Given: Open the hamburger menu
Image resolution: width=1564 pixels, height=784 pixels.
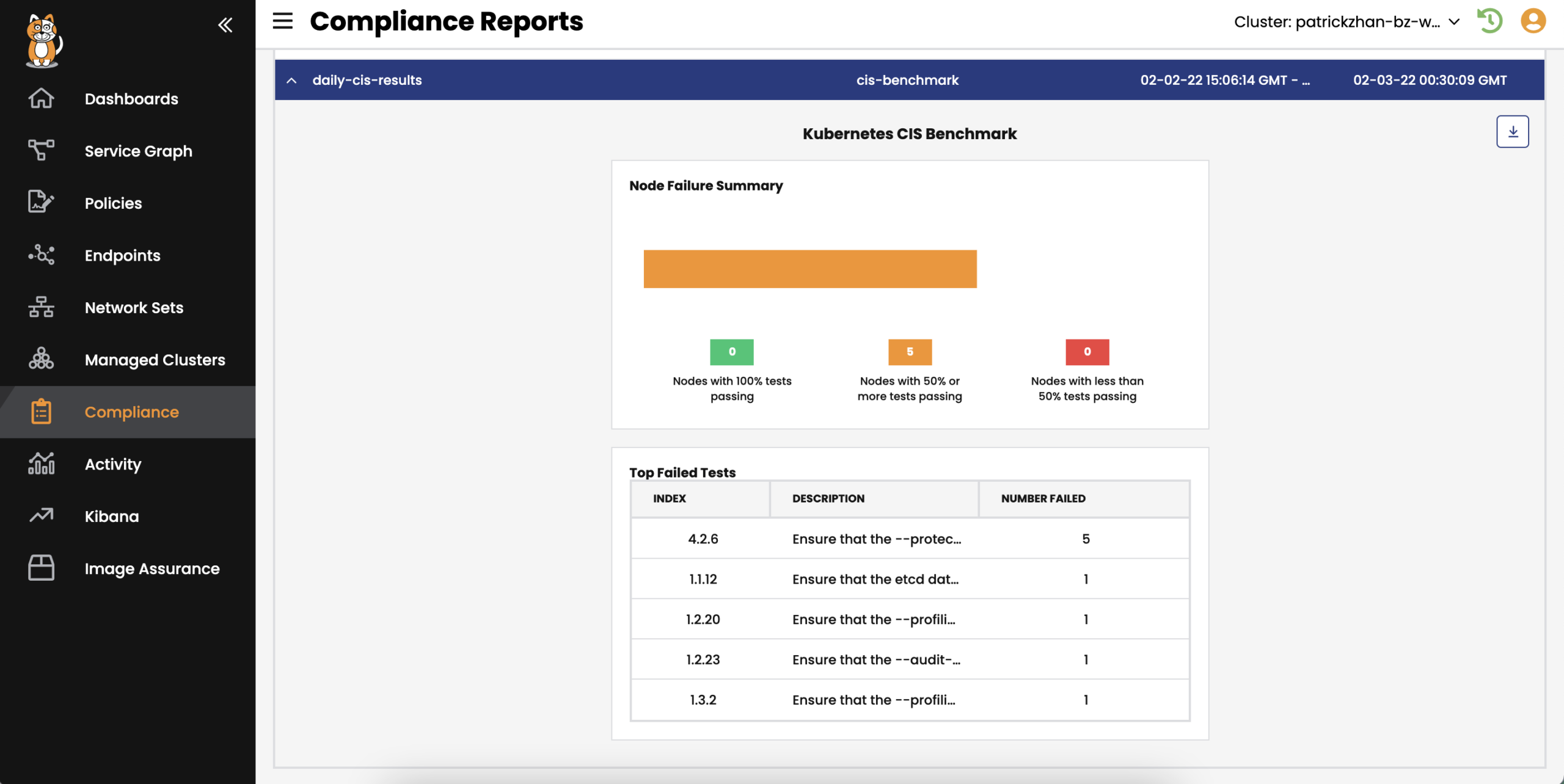Looking at the screenshot, I should click(x=282, y=21).
